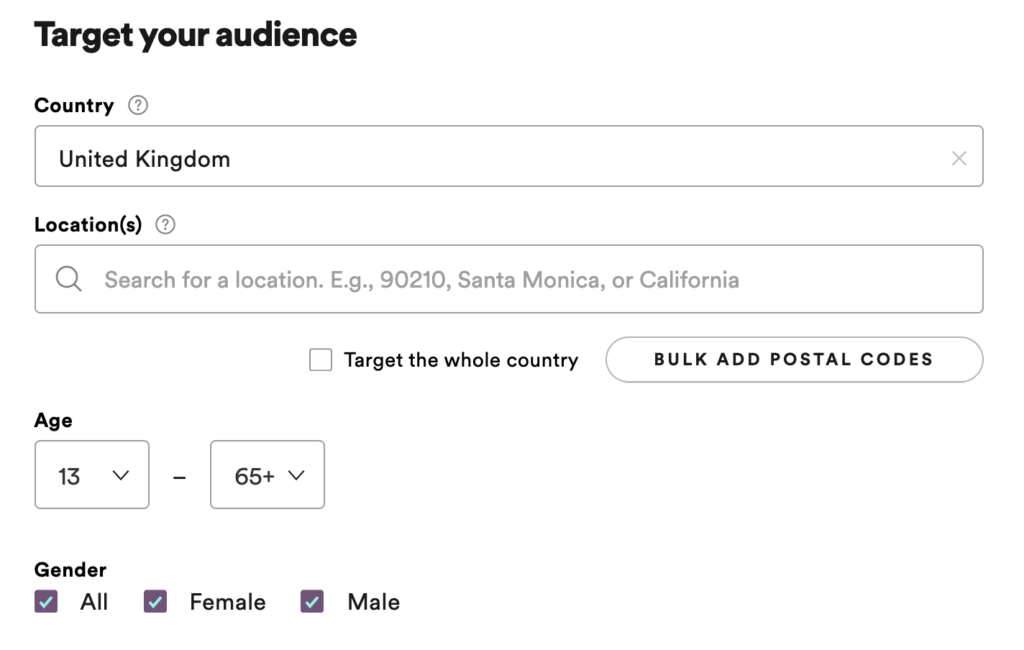The height and width of the screenshot is (650, 1024).
Task: Click the "Male" label text
Action: (x=373, y=602)
